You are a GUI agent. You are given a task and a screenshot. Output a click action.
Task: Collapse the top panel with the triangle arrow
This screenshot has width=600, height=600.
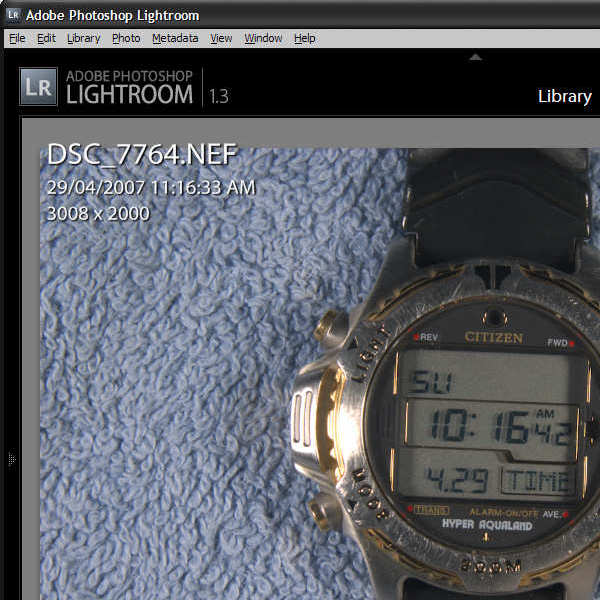click(475, 57)
